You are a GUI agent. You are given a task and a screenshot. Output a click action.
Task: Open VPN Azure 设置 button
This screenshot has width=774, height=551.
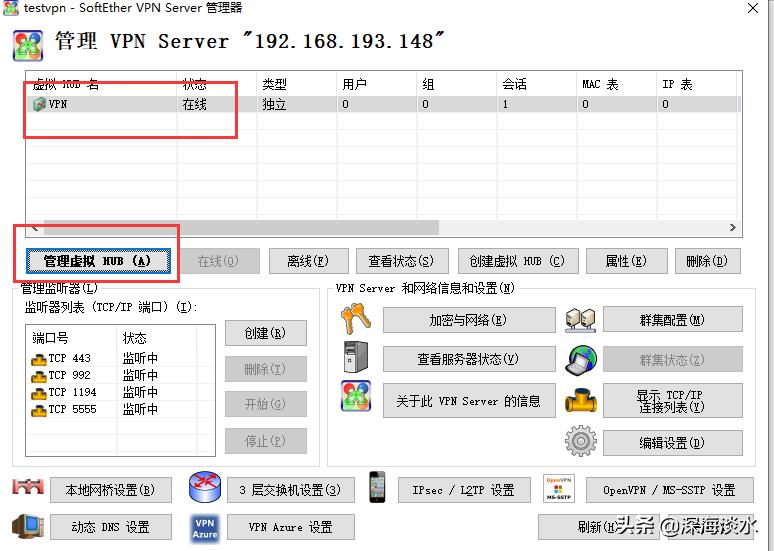[x=291, y=527]
